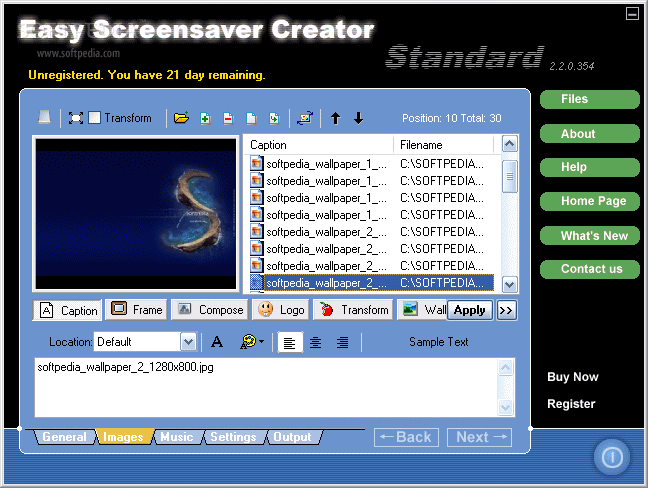Select the Wall tab
Viewport: 648px width, 488px height.
coord(422,309)
